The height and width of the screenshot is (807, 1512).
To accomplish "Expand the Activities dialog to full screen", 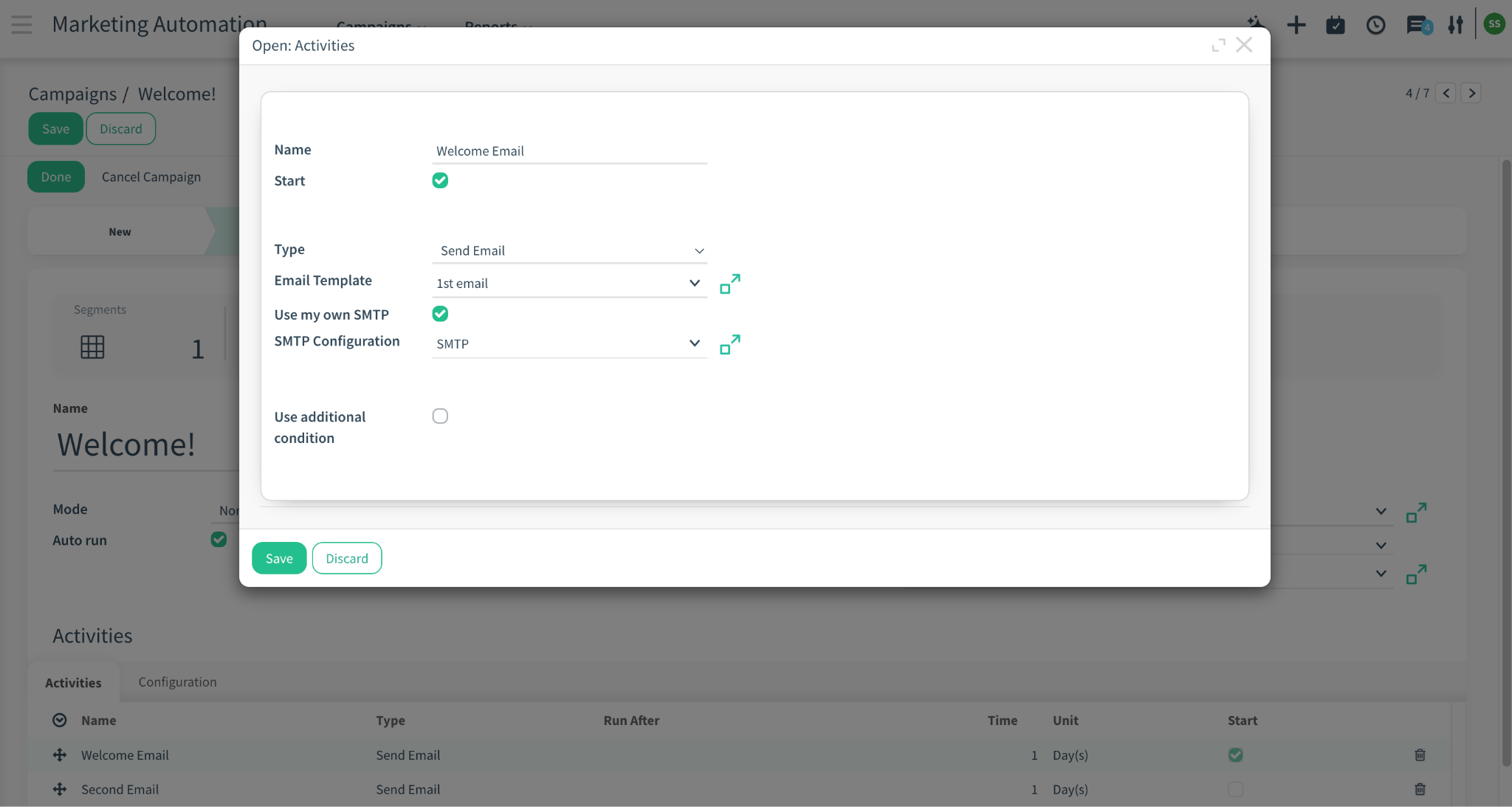I will (1219, 46).
